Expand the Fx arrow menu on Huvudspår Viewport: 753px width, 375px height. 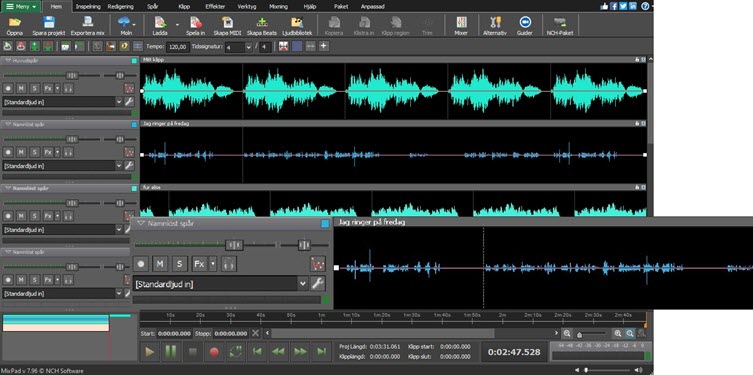point(58,88)
